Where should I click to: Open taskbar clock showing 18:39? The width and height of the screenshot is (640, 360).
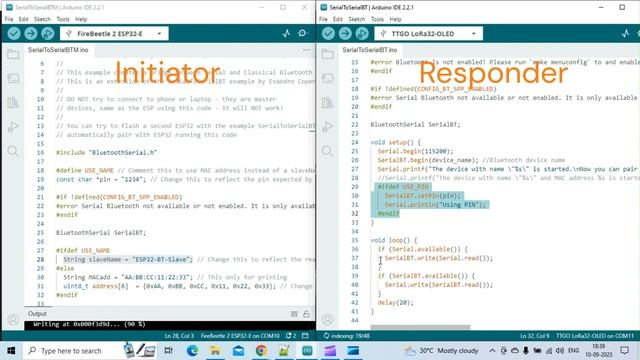point(598,351)
